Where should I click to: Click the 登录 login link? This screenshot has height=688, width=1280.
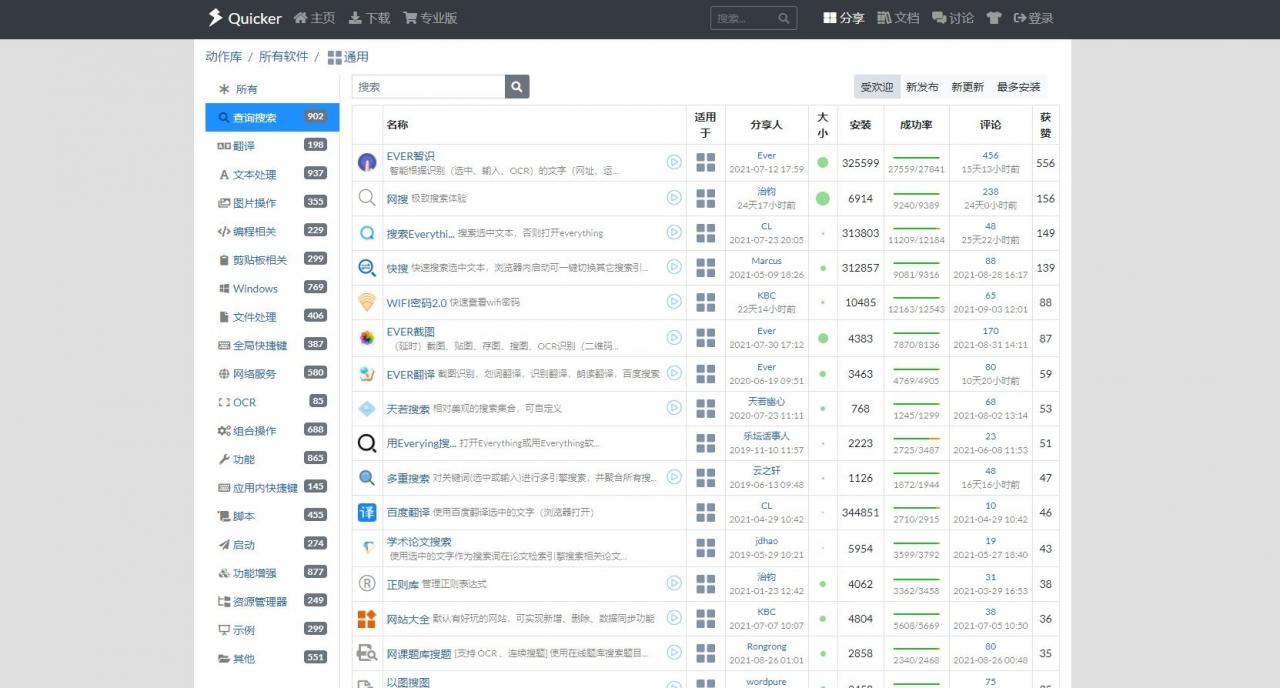pos(1033,18)
